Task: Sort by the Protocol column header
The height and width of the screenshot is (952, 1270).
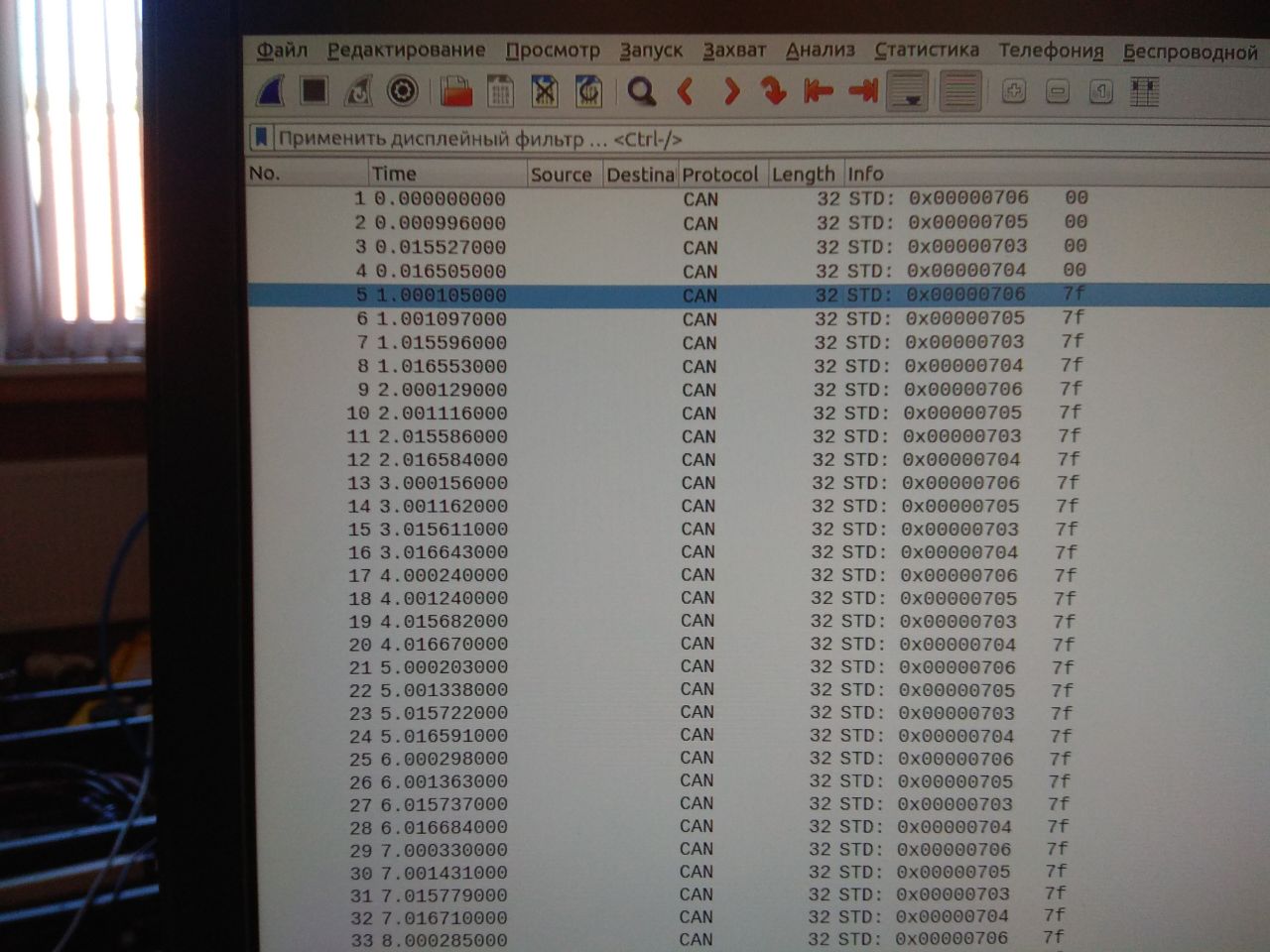Action: [722, 175]
